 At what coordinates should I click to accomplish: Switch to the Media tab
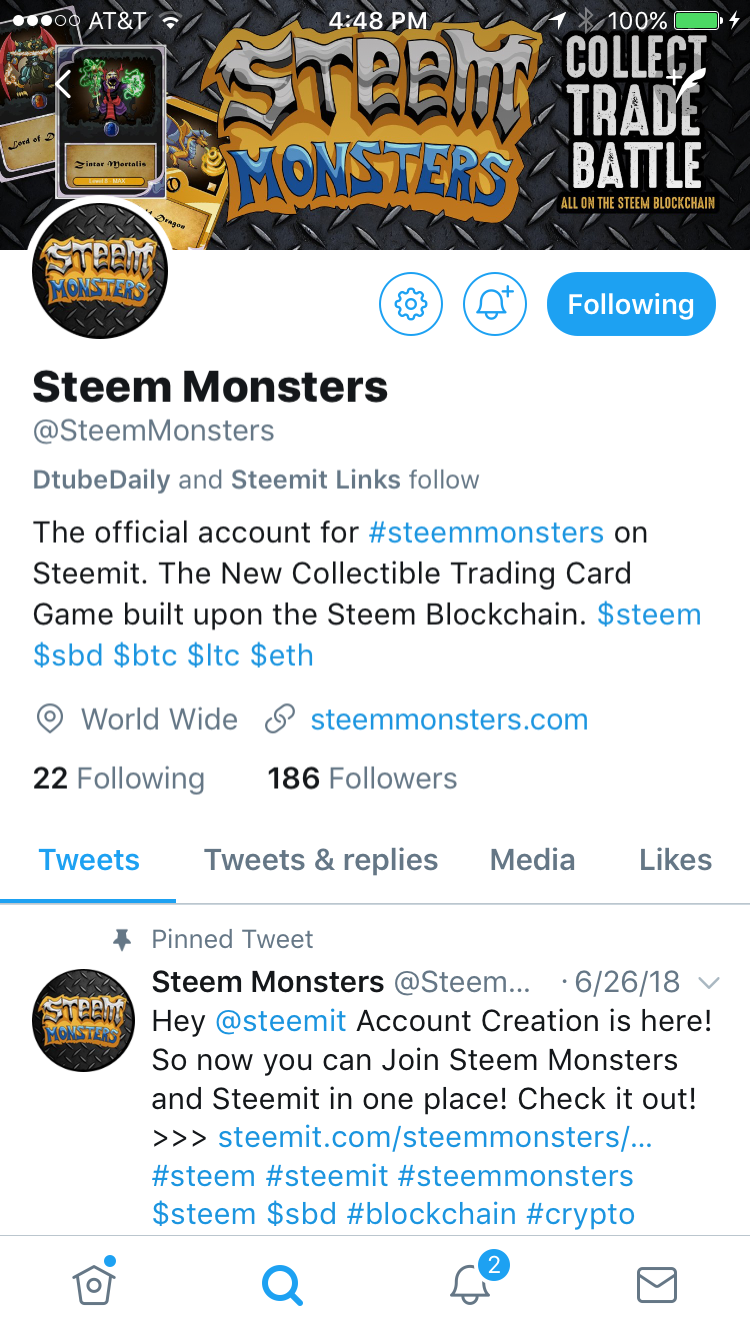coord(532,860)
